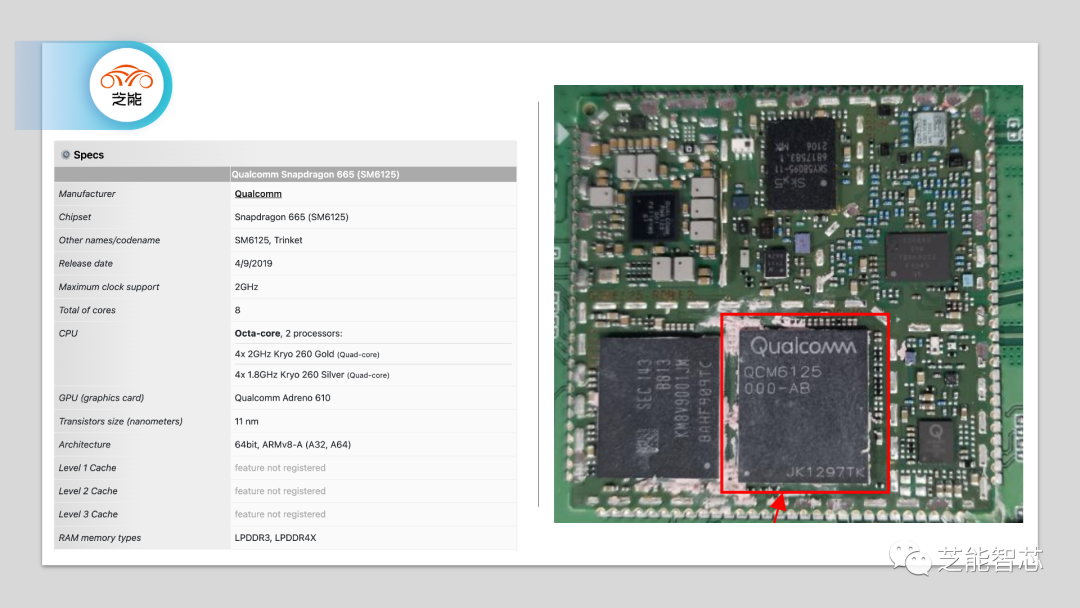Select 'LPDDR3, LPDDR4X' value
The width and height of the screenshot is (1080, 608).
[276, 538]
